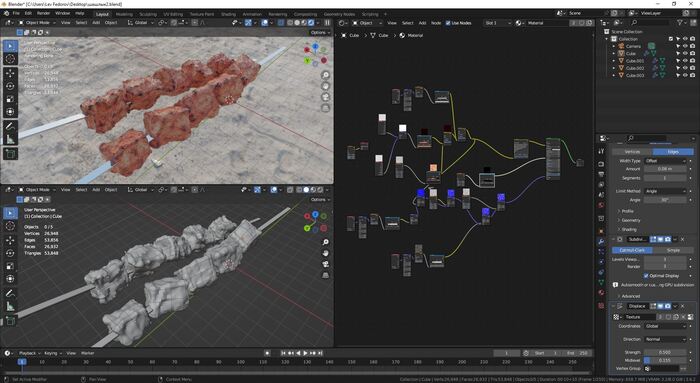Image resolution: width=700 pixels, height=383 pixels.
Task: Disable render for Cube camera icon
Action: [692, 54]
